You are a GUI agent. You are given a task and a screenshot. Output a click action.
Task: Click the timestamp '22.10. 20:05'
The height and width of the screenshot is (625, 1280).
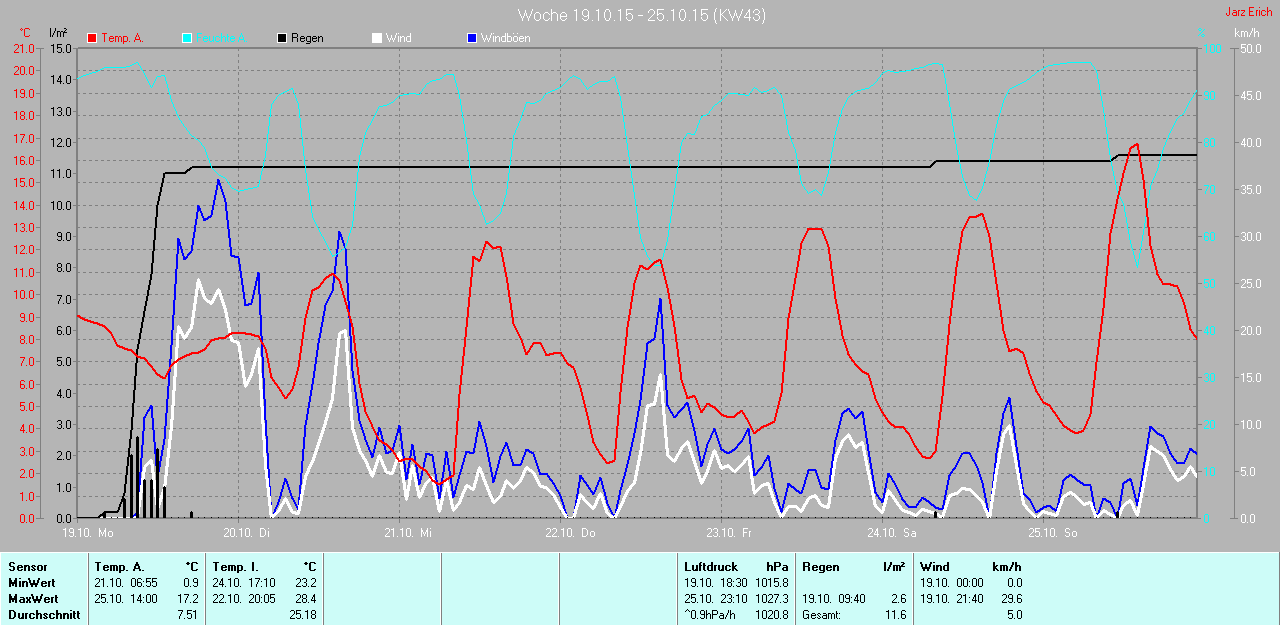point(244,599)
